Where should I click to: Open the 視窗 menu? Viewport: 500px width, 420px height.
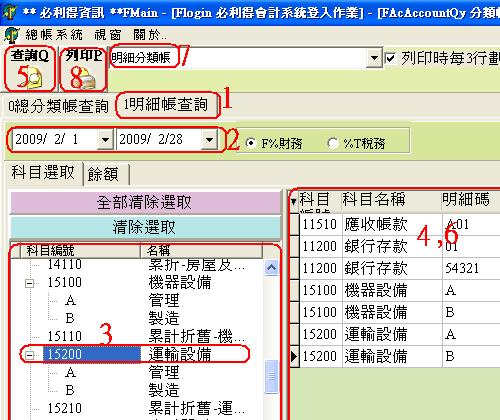[107, 35]
